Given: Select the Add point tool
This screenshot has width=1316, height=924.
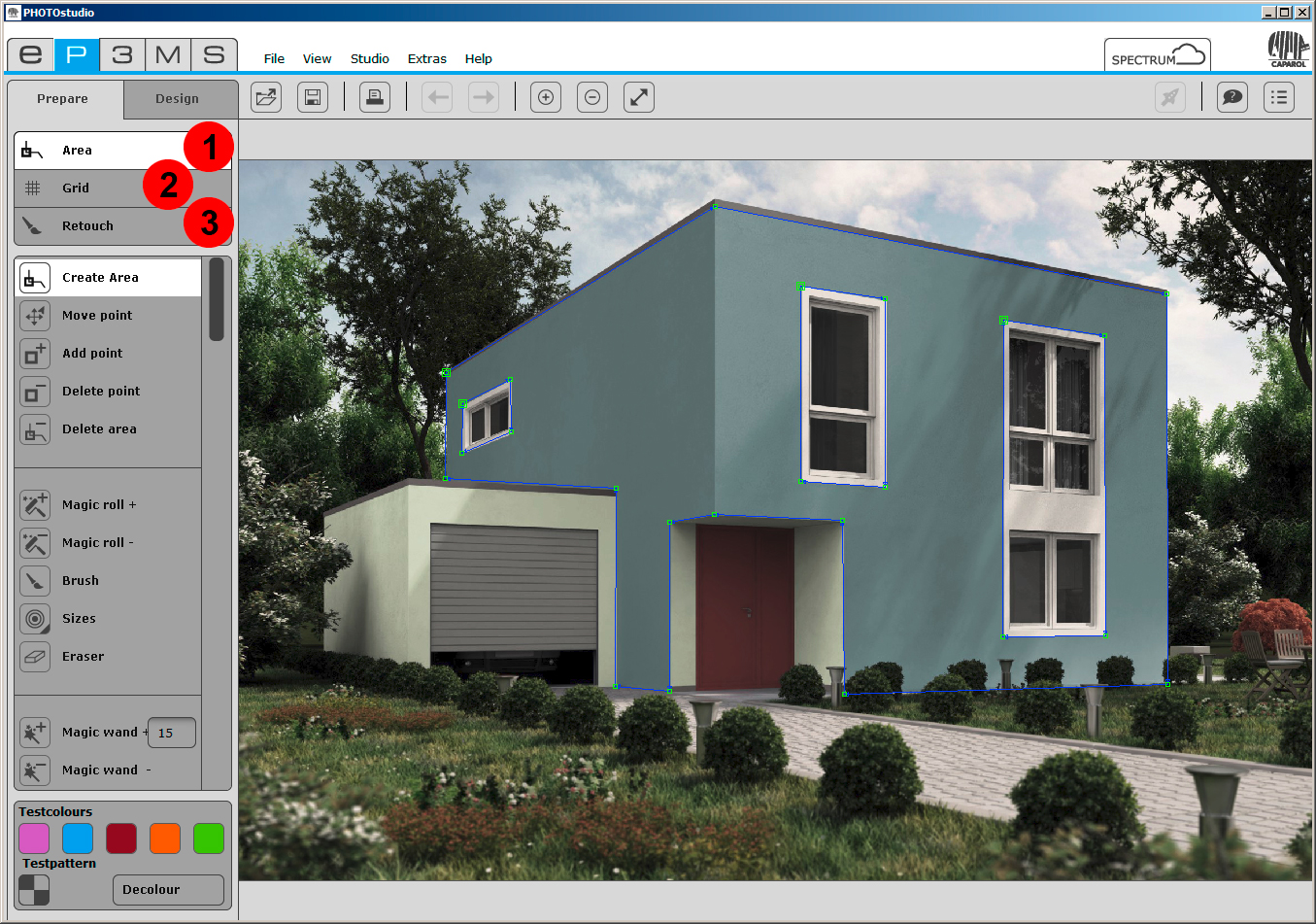Looking at the screenshot, I should (x=108, y=354).
